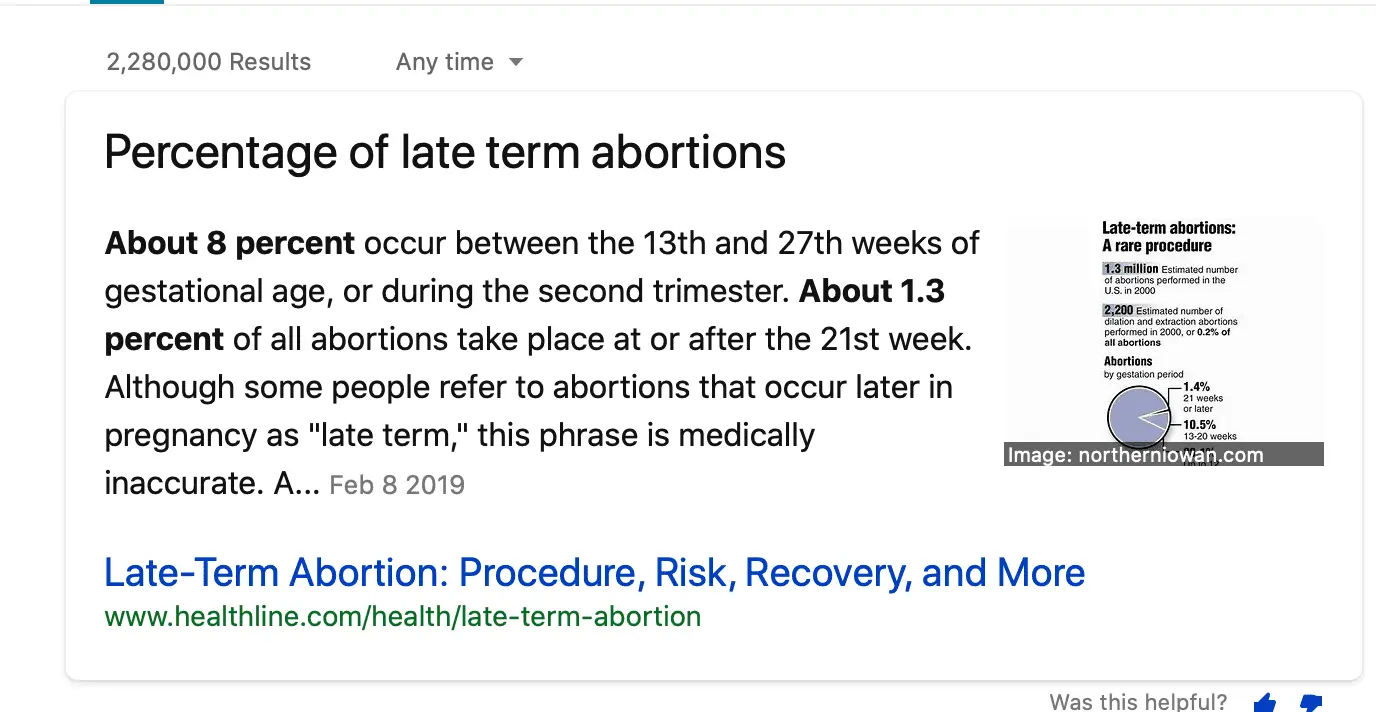Click the bold "About 8 percent" text
The image size is (1376, 712).
(x=229, y=243)
